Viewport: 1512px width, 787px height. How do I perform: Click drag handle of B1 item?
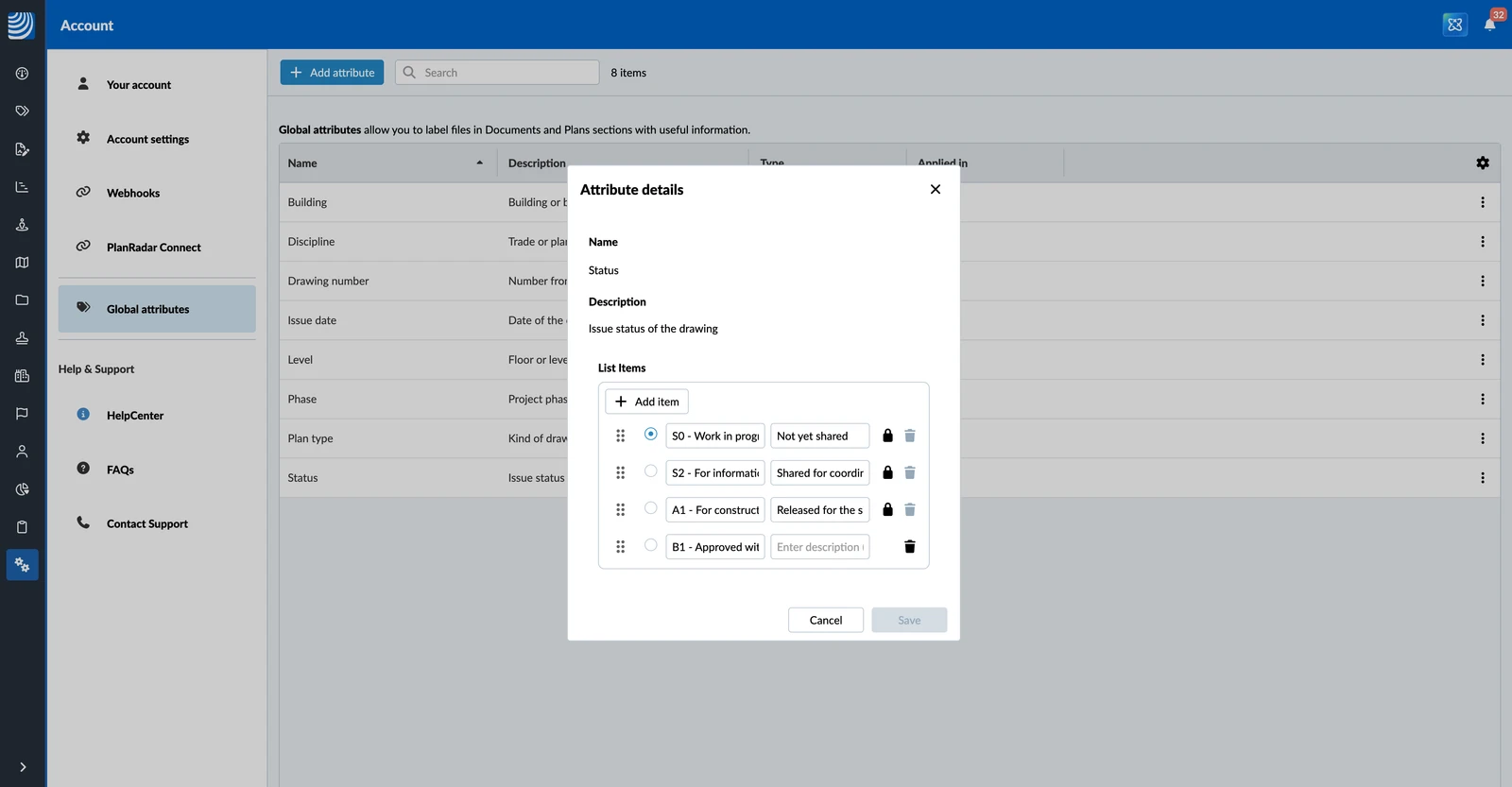(621, 546)
